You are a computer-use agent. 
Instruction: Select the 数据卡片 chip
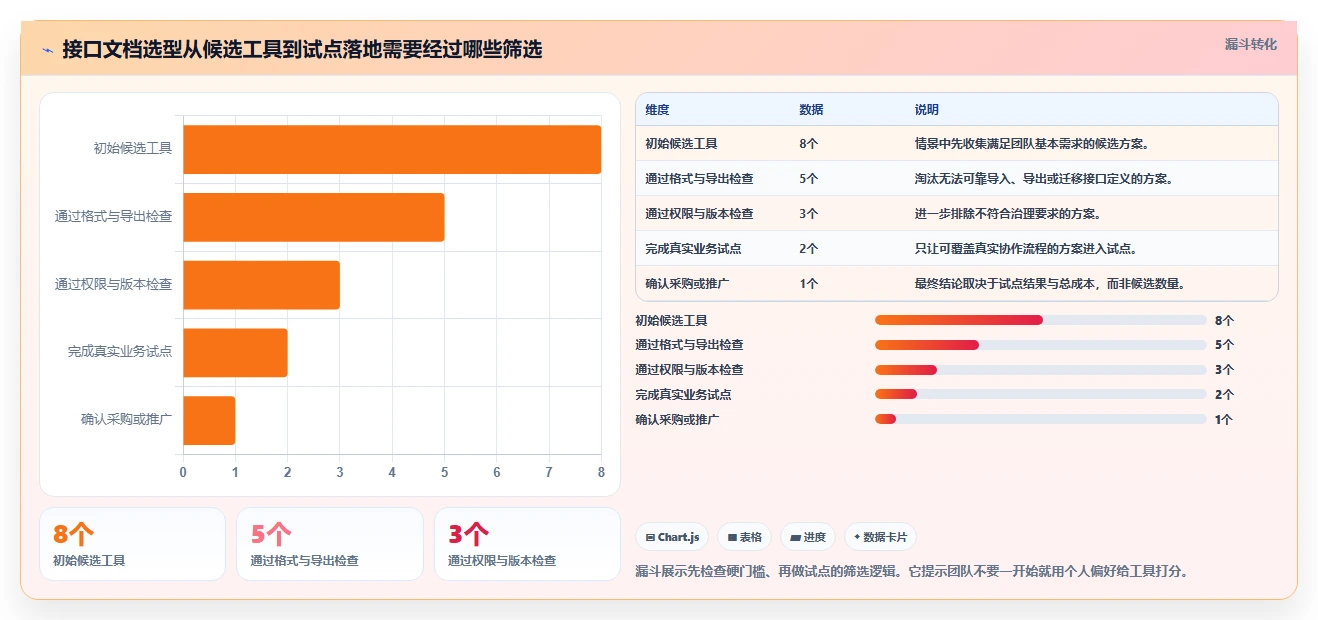pyautogui.click(x=880, y=537)
